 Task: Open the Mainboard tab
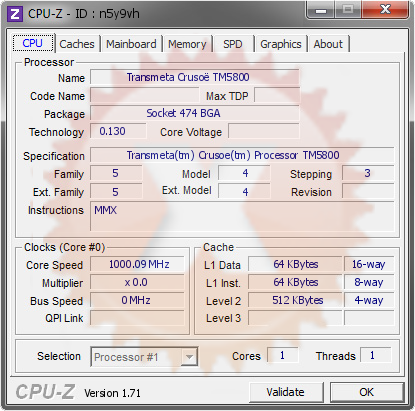pyautogui.click(x=131, y=44)
